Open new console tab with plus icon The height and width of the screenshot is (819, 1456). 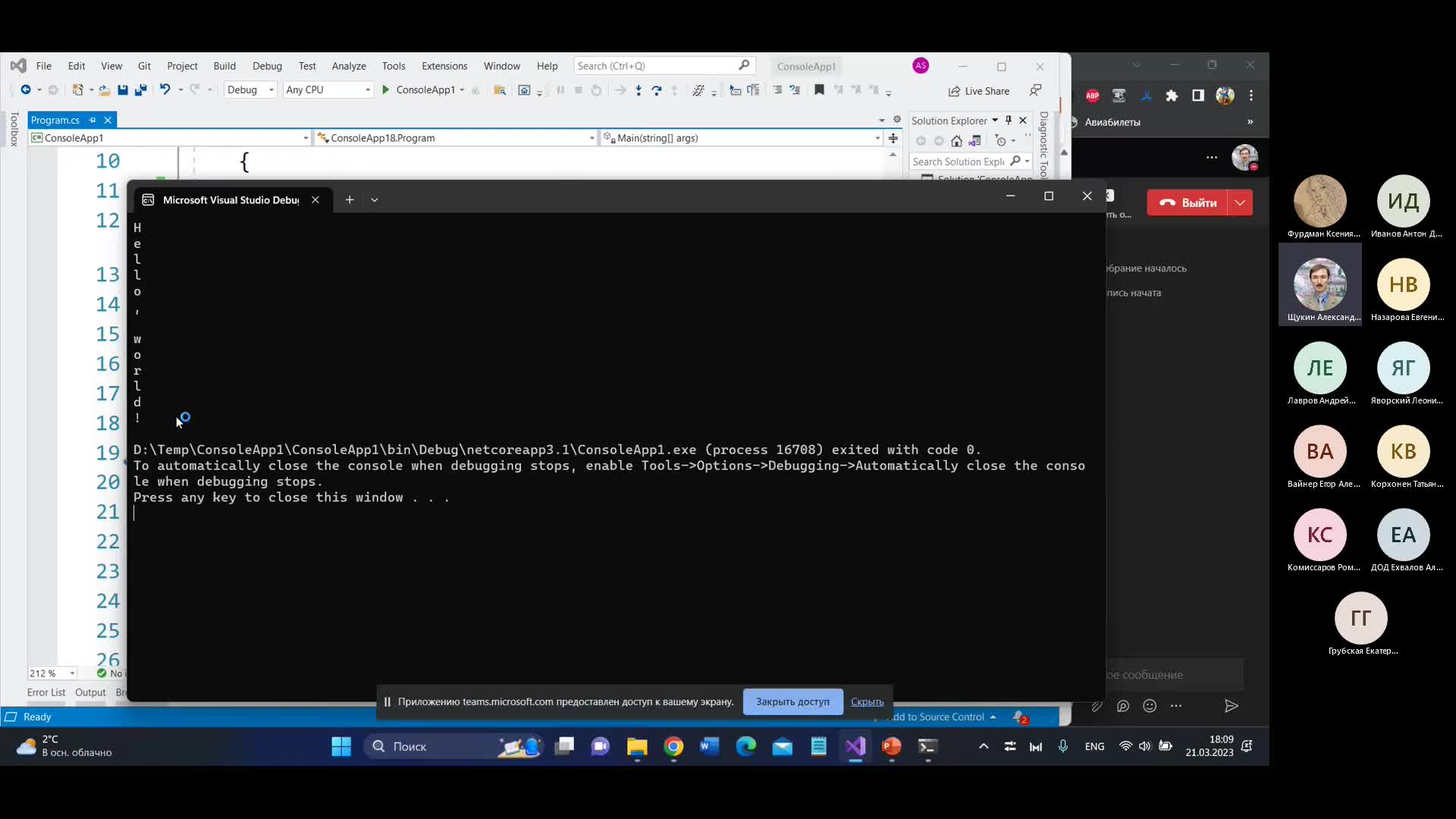click(x=350, y=199)
